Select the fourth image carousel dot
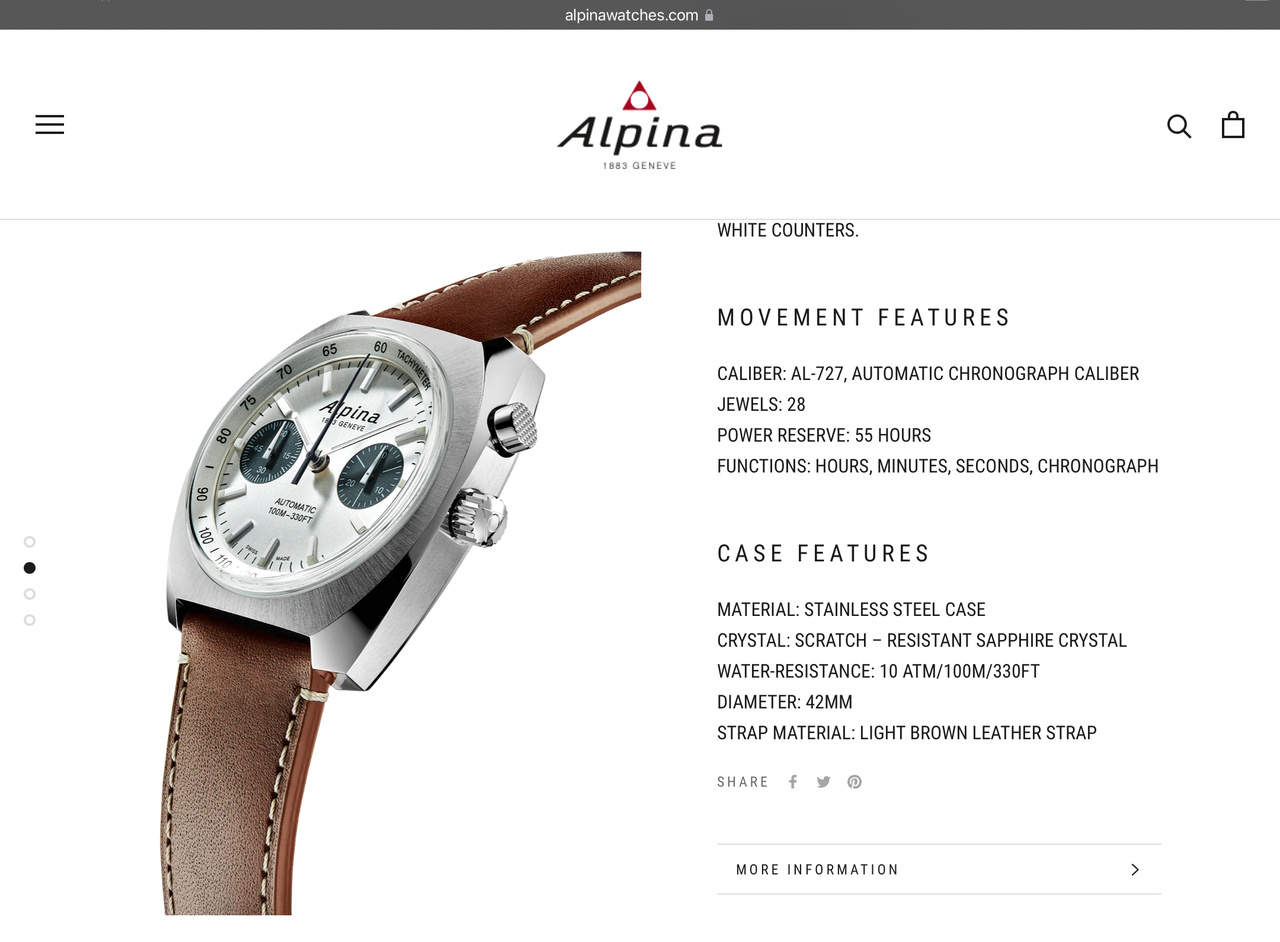The height and width of the screenshot is (942, 1280). coord(30,620)
